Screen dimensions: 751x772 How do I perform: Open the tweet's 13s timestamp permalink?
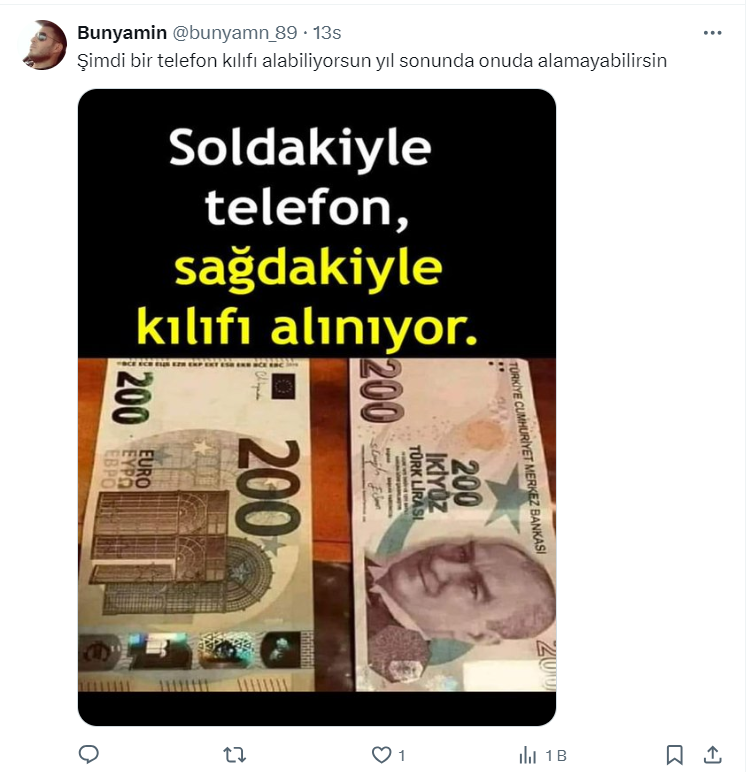click(327, 33)
